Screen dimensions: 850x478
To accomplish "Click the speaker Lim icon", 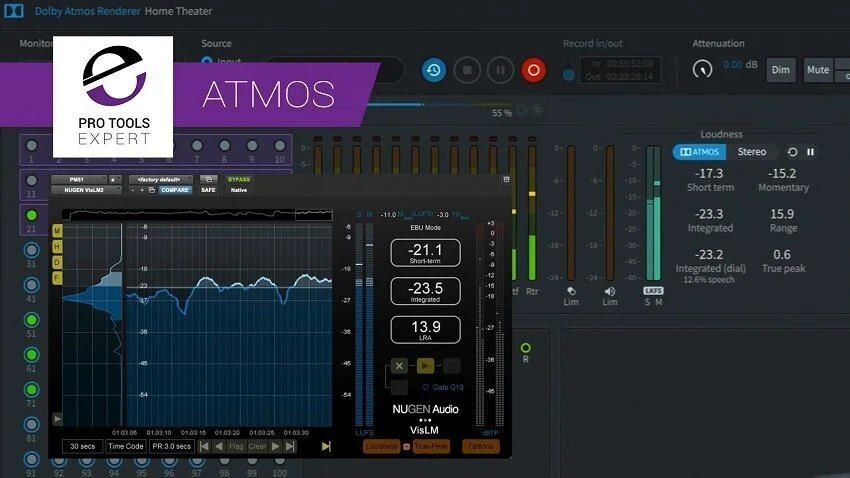I will (x=610, y=292).
